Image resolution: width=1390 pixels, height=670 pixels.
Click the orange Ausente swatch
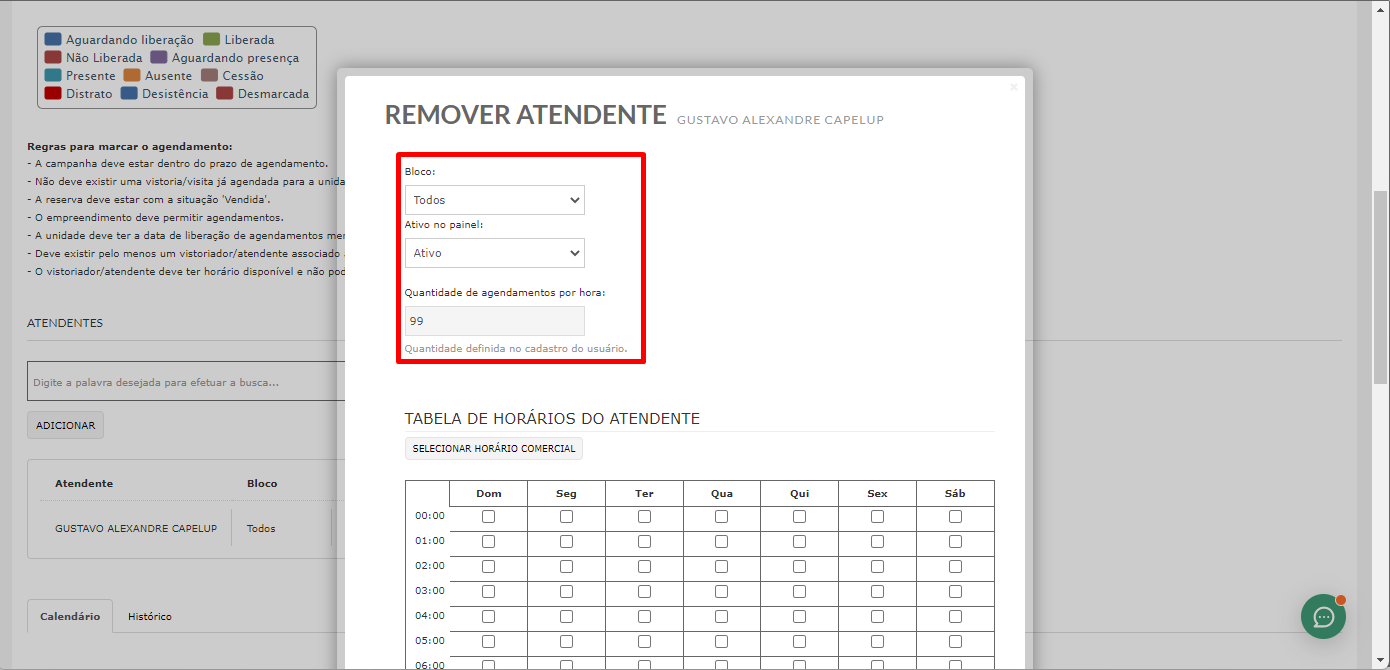click(x=132, y=76)
